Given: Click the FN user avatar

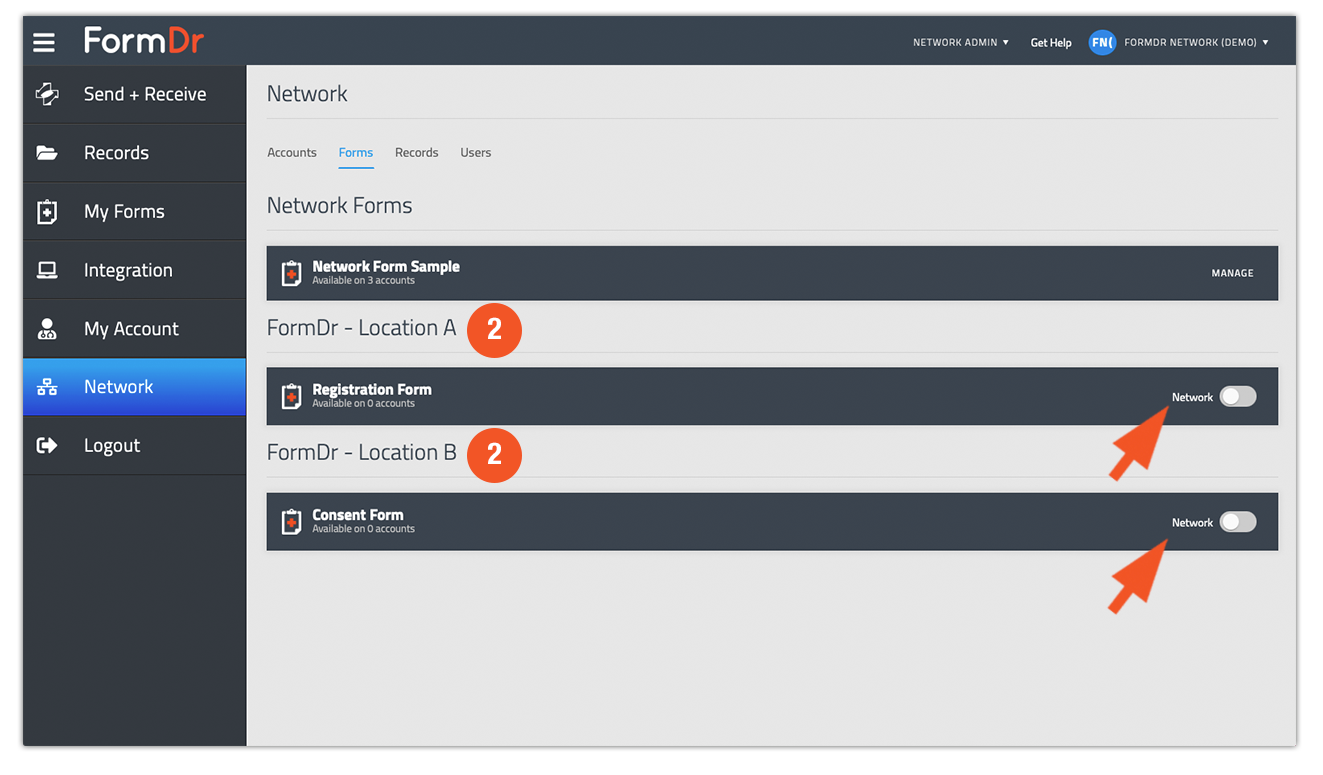Looking at the screenshot, I should (1102, 42).
